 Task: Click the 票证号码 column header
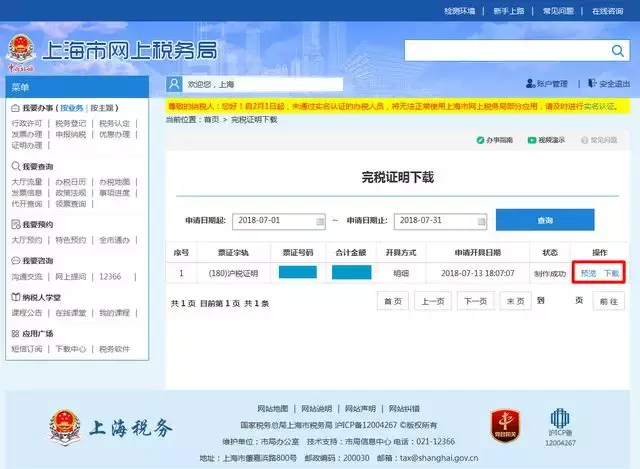[298, 253]
